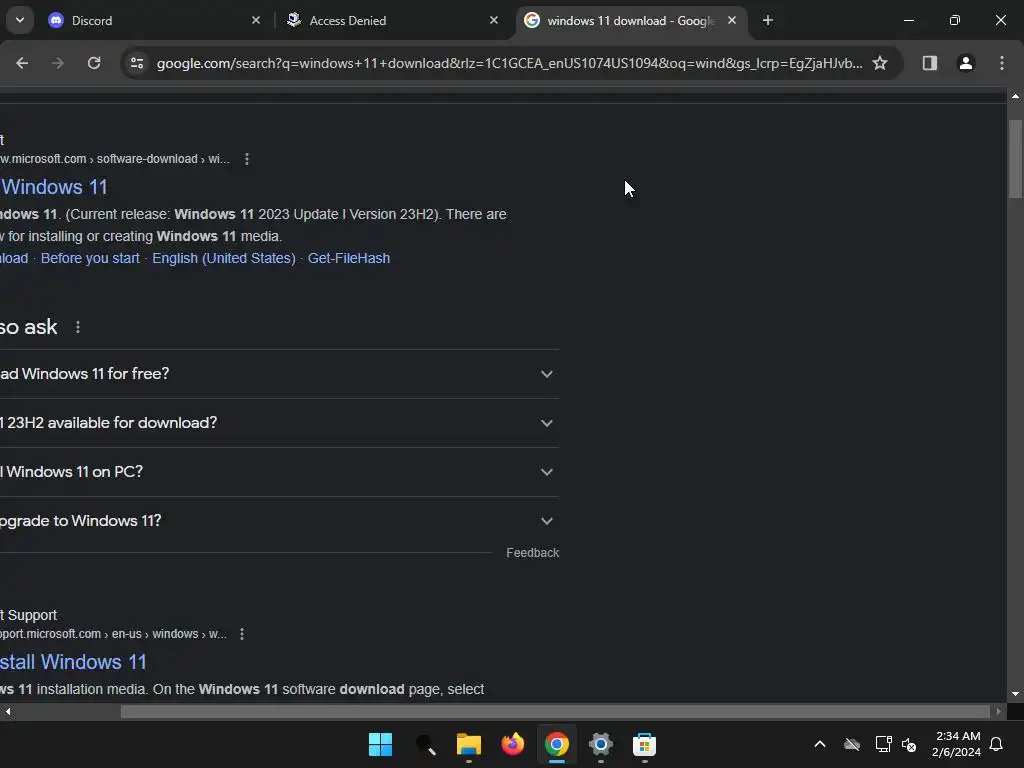The image size is (1024, 768).
Task: Open the Chrome side panel
Action: coord(929,63)
